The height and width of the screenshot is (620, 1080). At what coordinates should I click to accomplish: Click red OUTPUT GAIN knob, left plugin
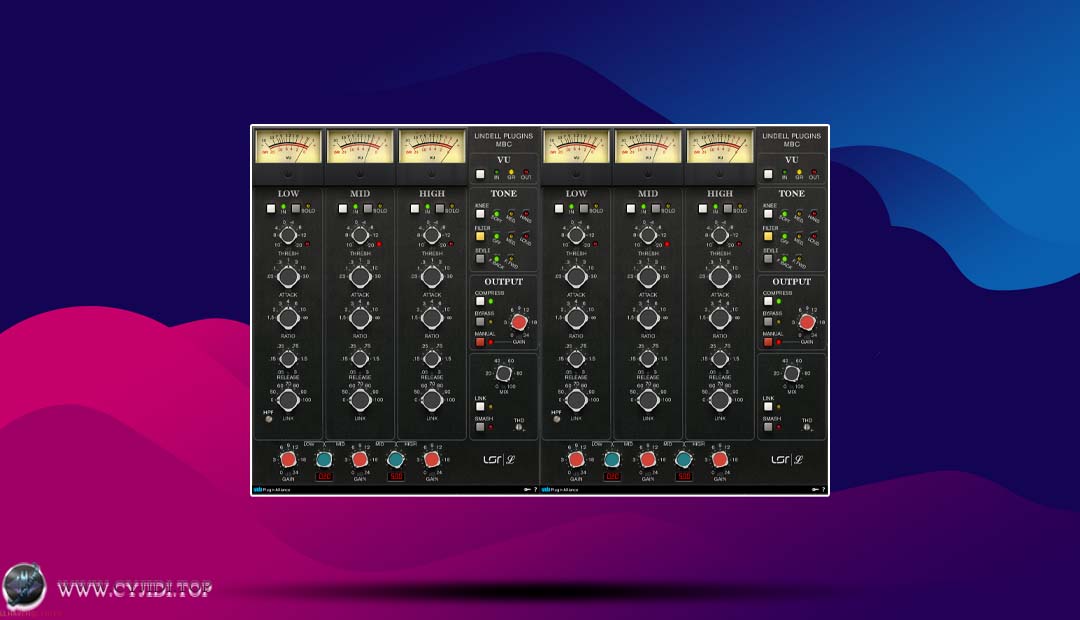coord(519,322)
